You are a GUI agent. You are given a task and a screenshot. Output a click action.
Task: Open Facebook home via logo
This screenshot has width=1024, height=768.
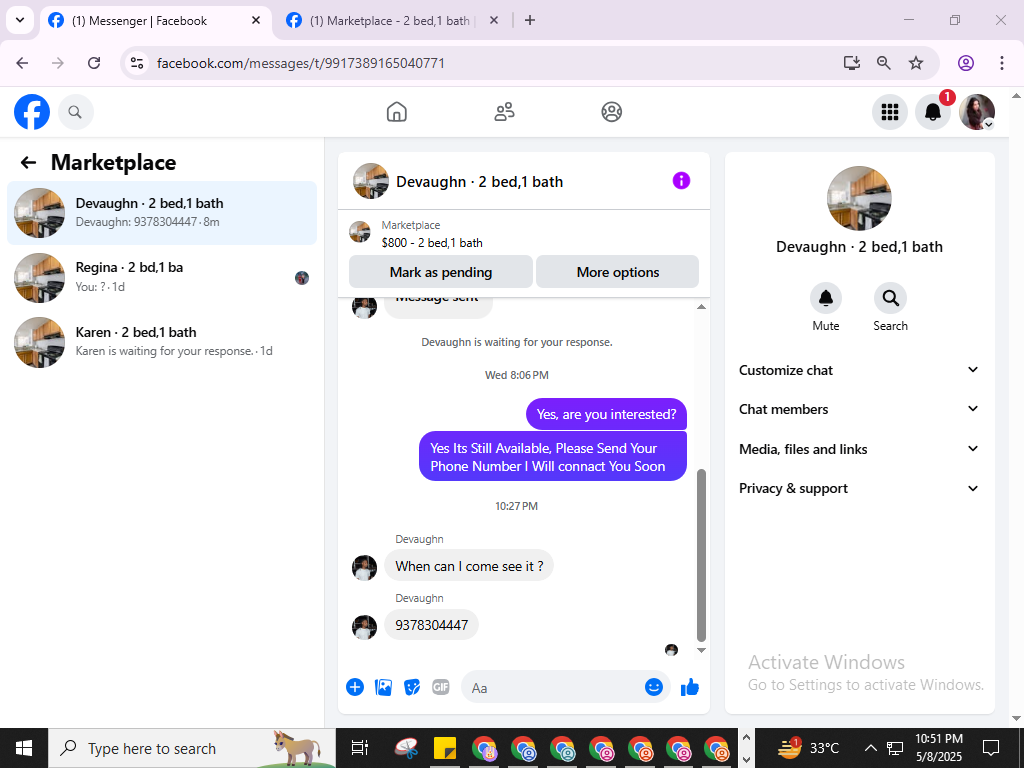[x=32, y=112]
